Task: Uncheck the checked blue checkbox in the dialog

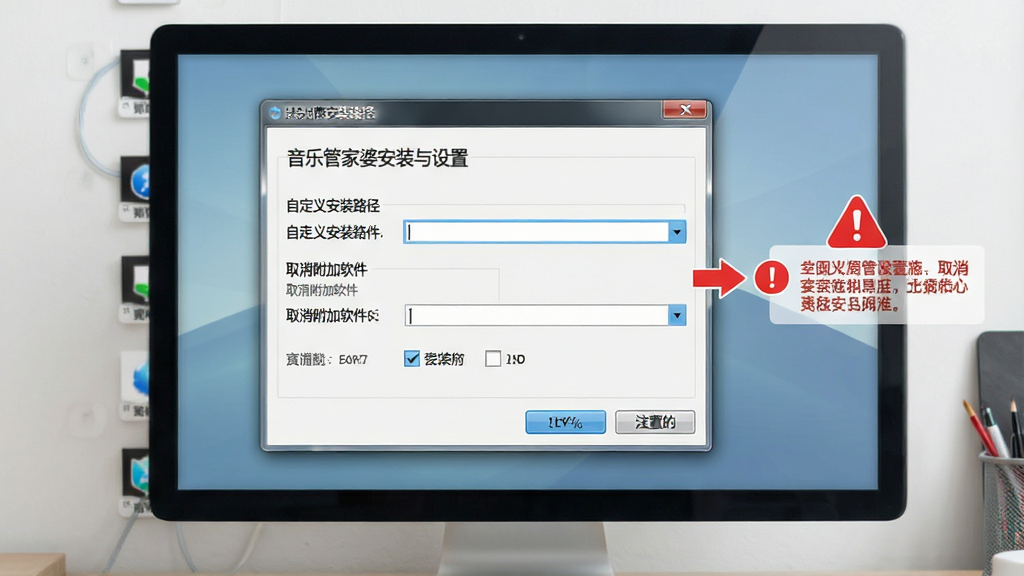Action: click(x=411, y=359)
